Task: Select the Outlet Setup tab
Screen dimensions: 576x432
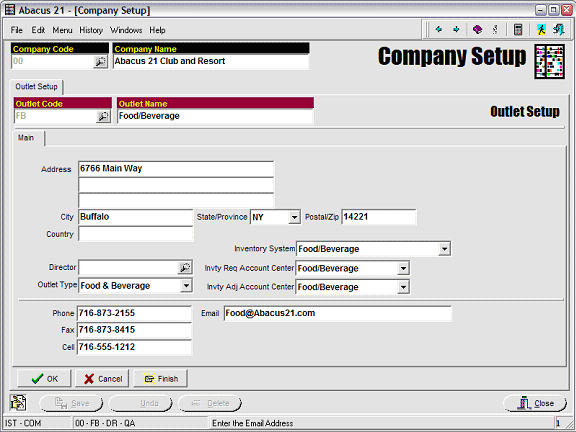Action: point(36,87)
